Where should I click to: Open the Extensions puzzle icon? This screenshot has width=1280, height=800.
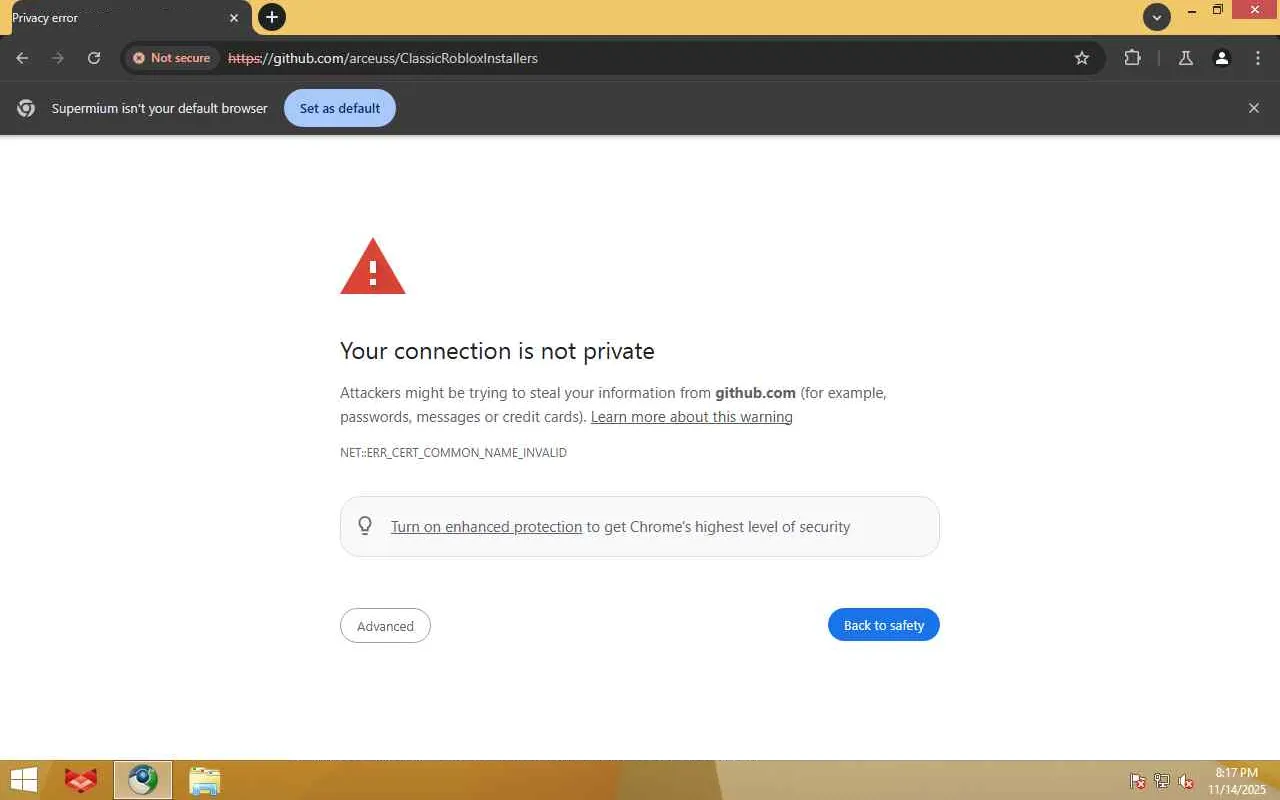1132,58
